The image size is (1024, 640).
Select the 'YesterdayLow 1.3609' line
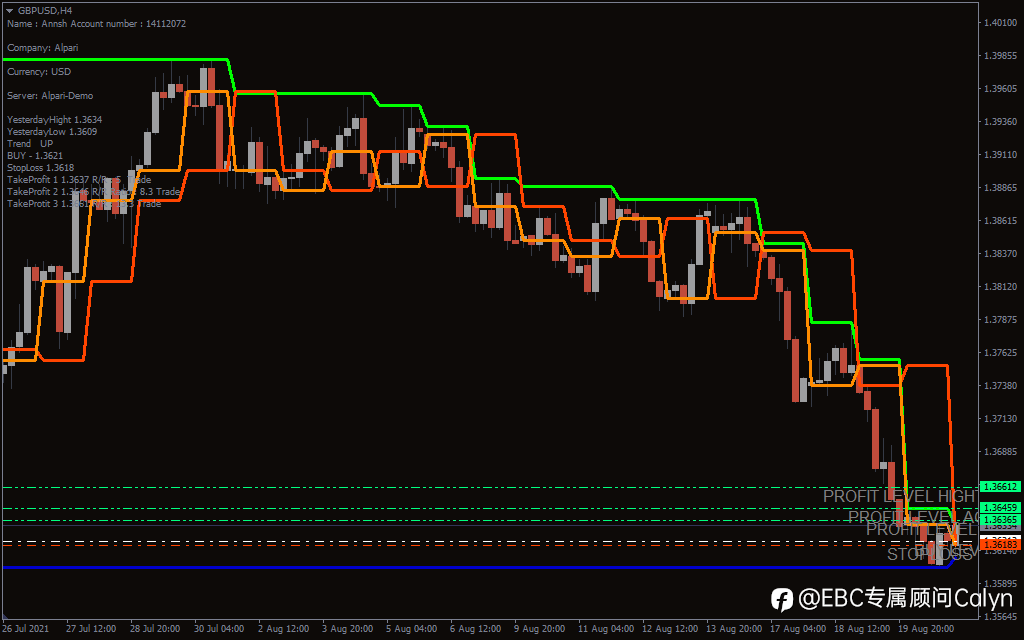[x=52, y=131]
